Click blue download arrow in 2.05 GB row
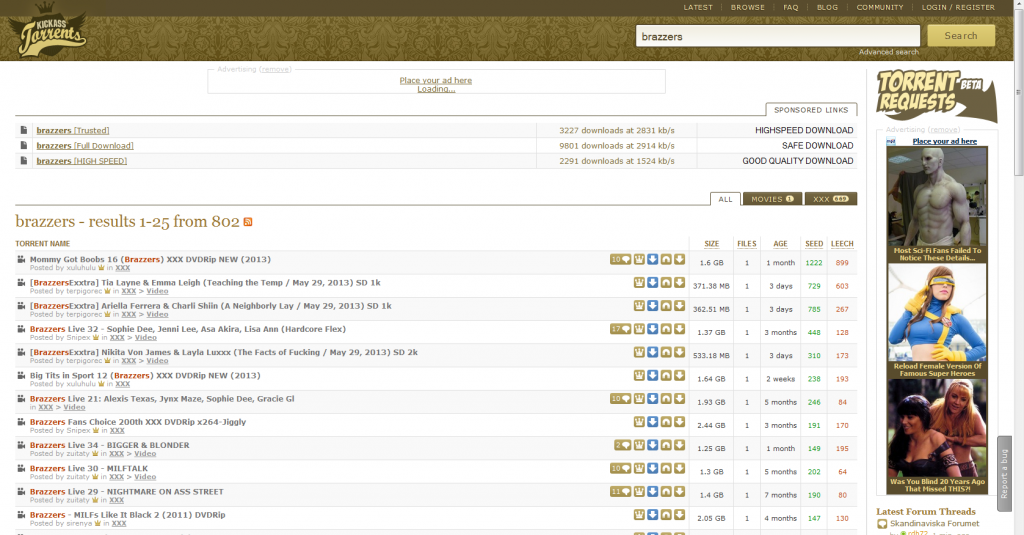Screen dimensions: 1024x535 [652, 515]
